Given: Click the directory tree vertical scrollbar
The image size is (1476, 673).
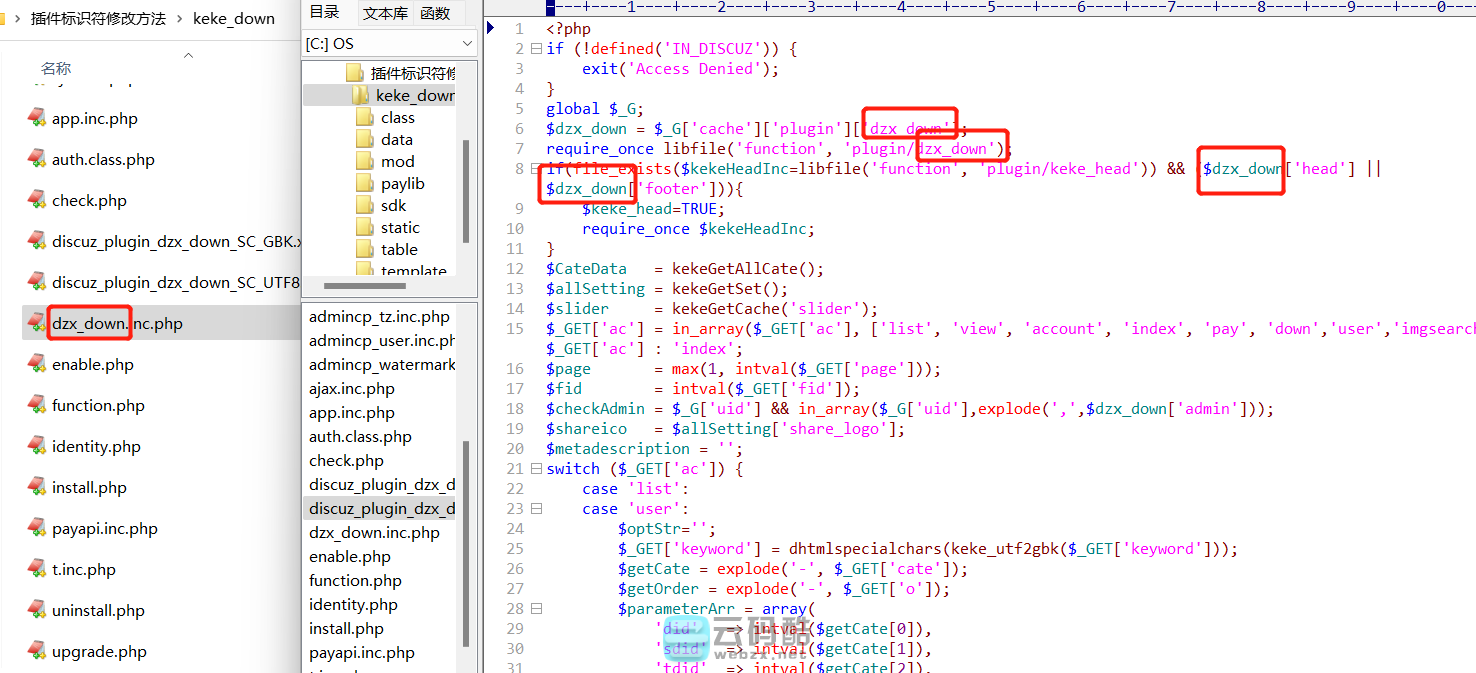Looking at the screenshot, I should pos(465,190).
